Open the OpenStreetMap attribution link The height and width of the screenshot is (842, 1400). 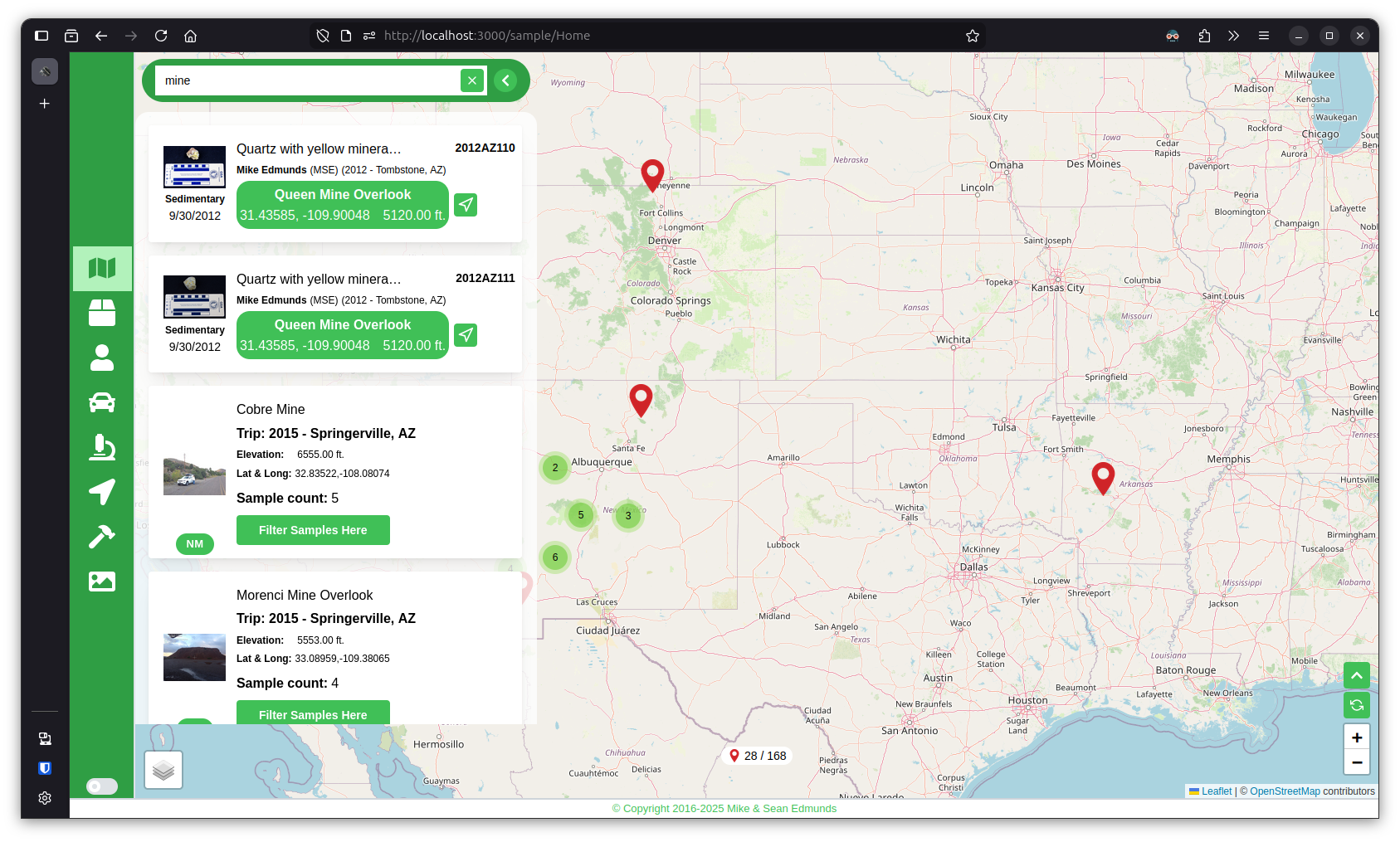pos(1284,791)
